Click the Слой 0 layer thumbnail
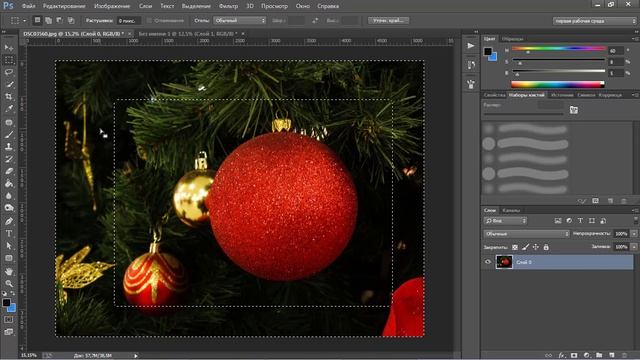The height and width of the screenshot is (360, 640). 504,262
